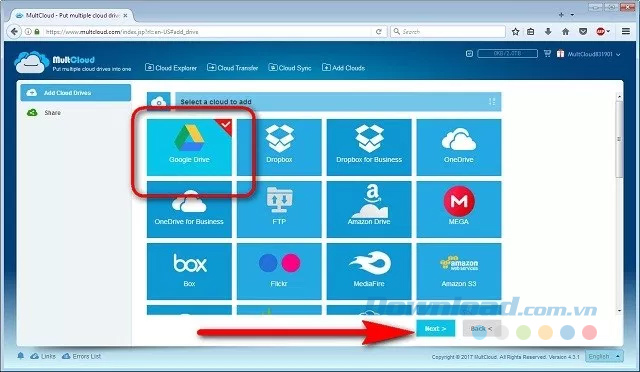Viewport: 640px width, 372px height.
Task: Go back in browser history
Action: [14, 31]
